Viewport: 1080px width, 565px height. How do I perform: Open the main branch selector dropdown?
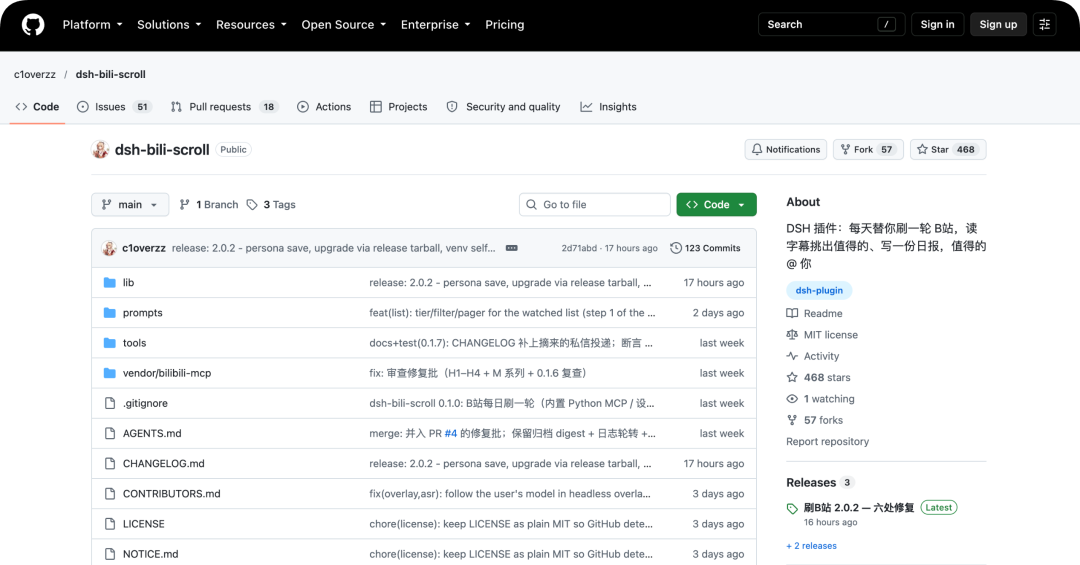tap(130, 205)
